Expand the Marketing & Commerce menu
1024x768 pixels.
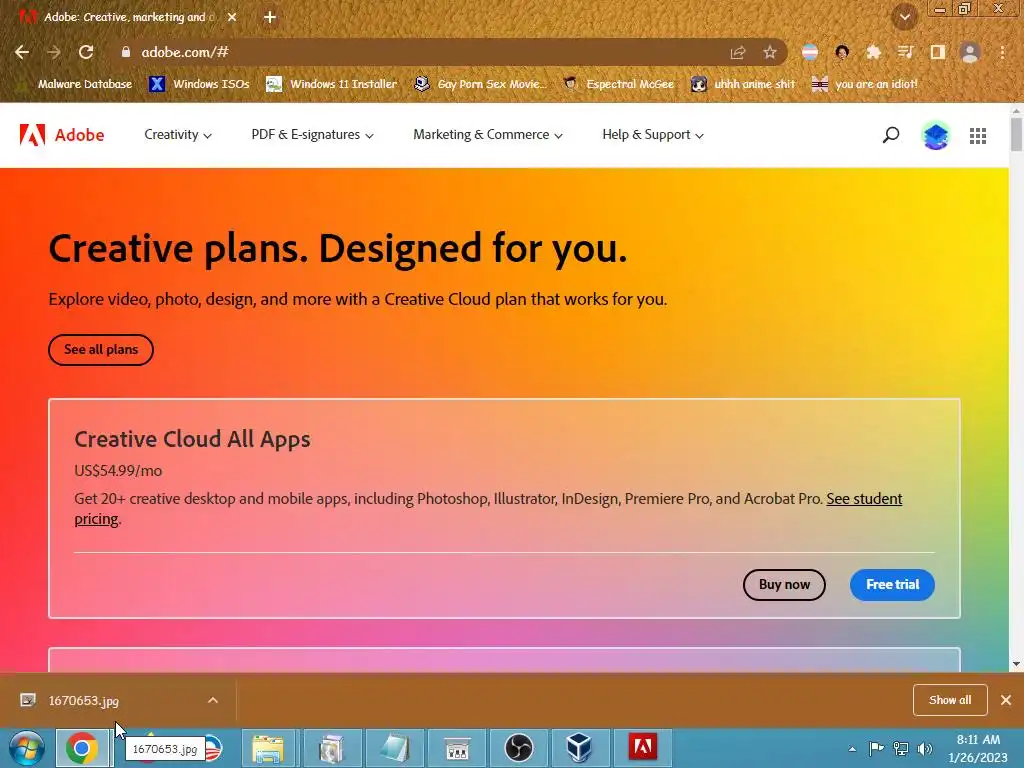tap(488, 135)
